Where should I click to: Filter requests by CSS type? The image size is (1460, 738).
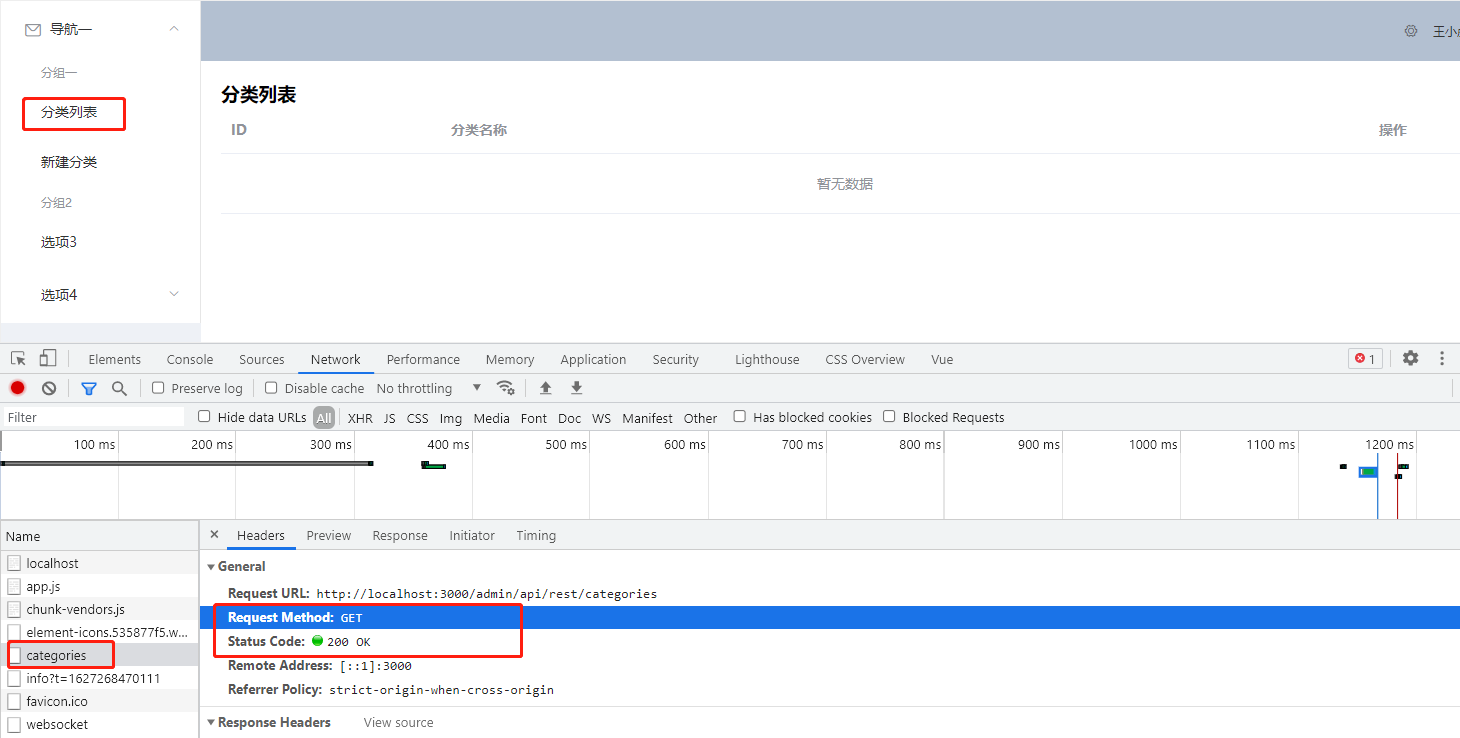tap(418, 418)
